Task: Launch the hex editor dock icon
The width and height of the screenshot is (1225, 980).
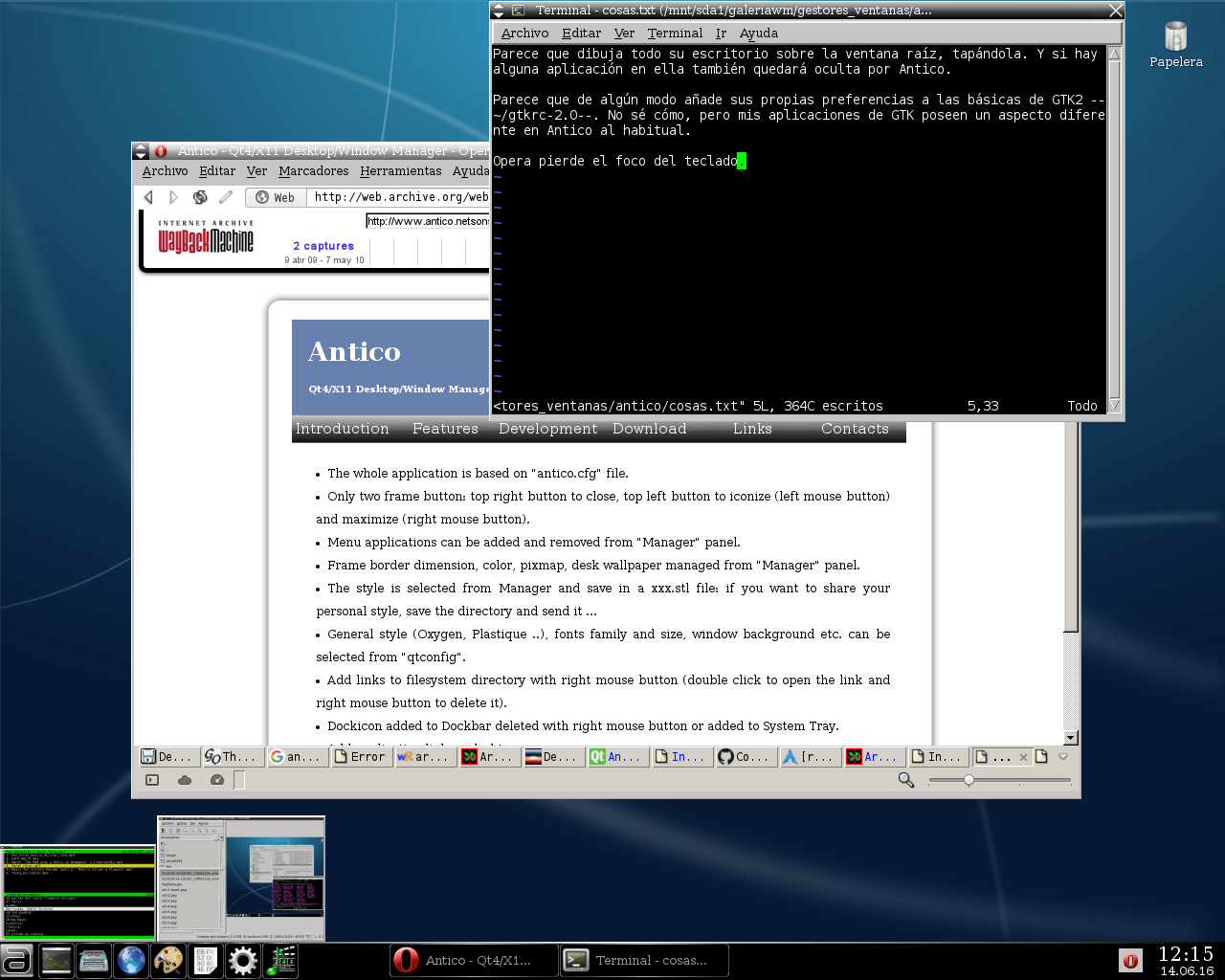Action: pyautogui.click(x=206, y=960)
